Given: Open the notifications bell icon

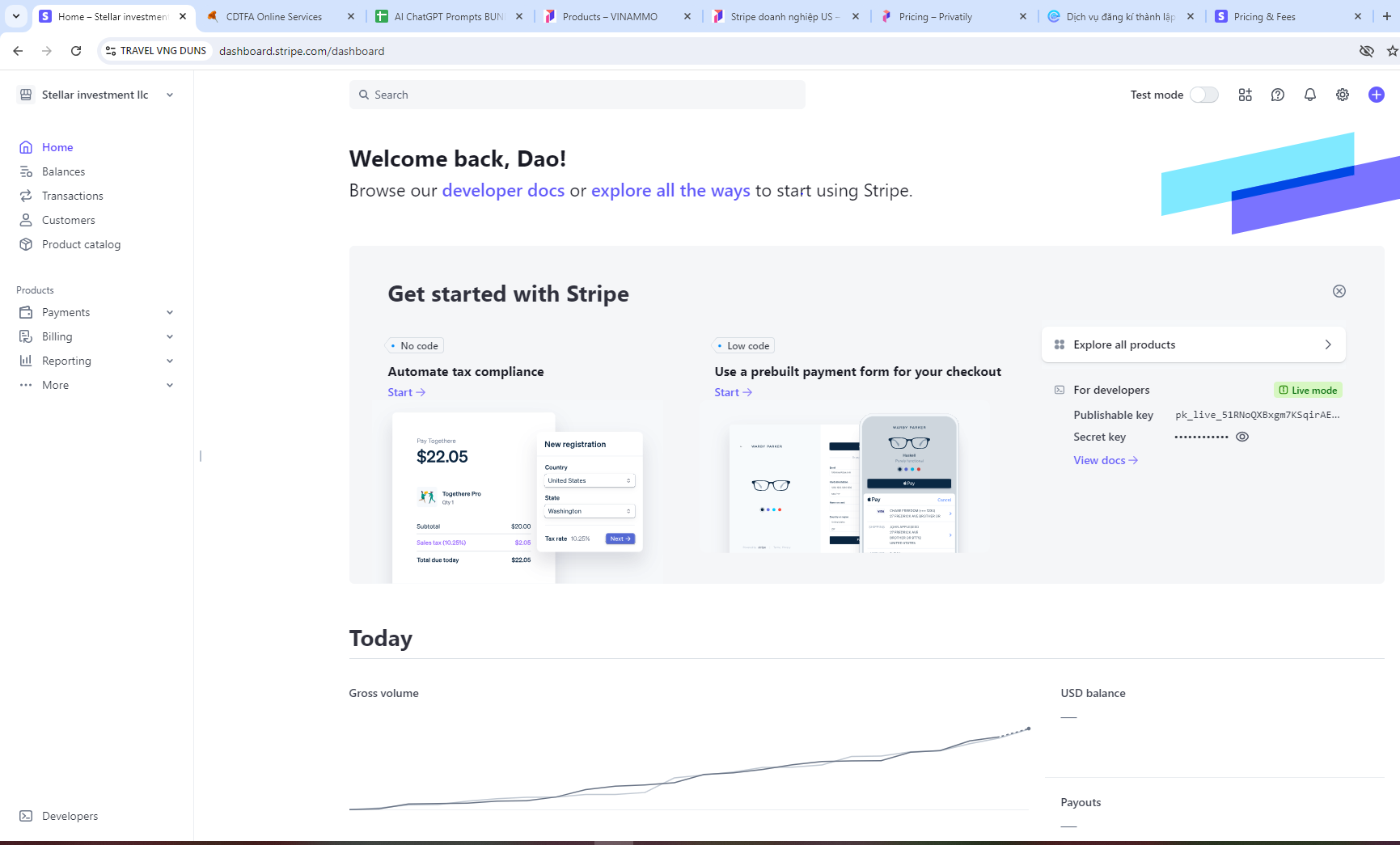Looking at the screenshot, I should coord(1310,95).
